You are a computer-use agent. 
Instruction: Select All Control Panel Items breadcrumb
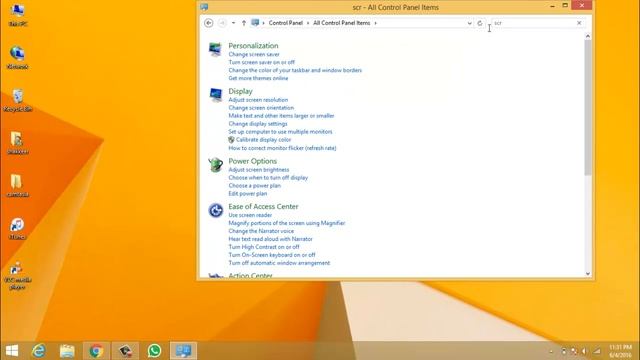(x=342, y=23)
